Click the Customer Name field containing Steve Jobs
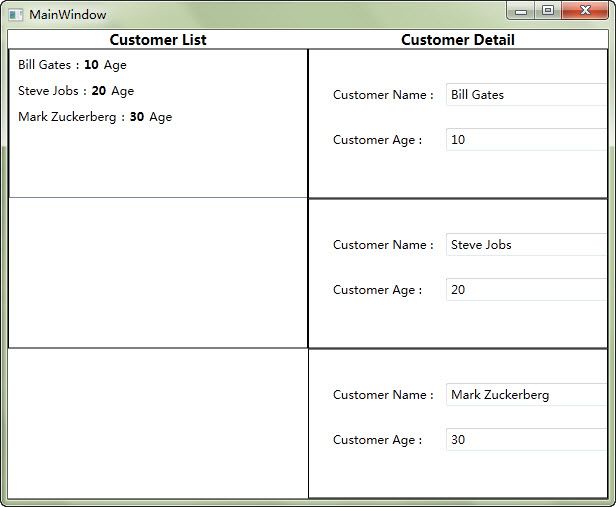 [x=526, y=244]
